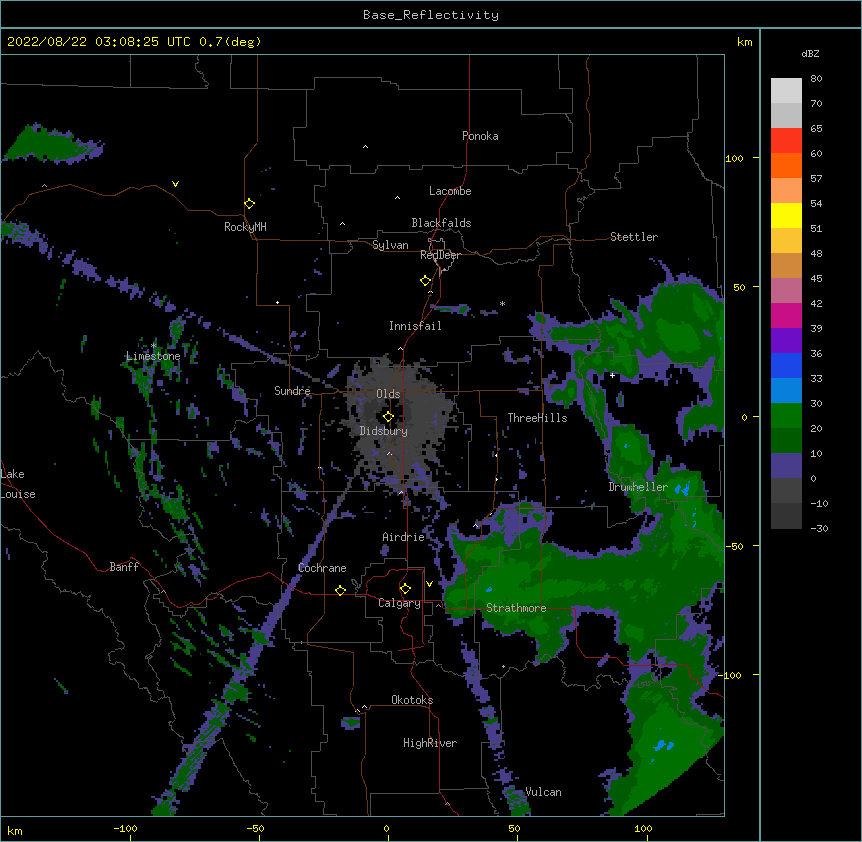Click the RedDeer city label

[x=440, y=255]
